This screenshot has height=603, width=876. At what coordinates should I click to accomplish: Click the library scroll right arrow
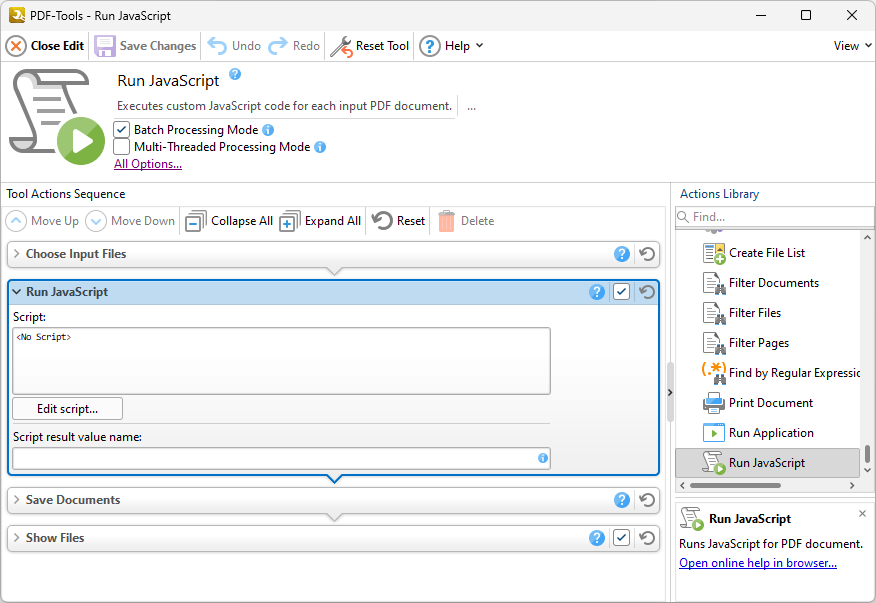pos(852,486)
